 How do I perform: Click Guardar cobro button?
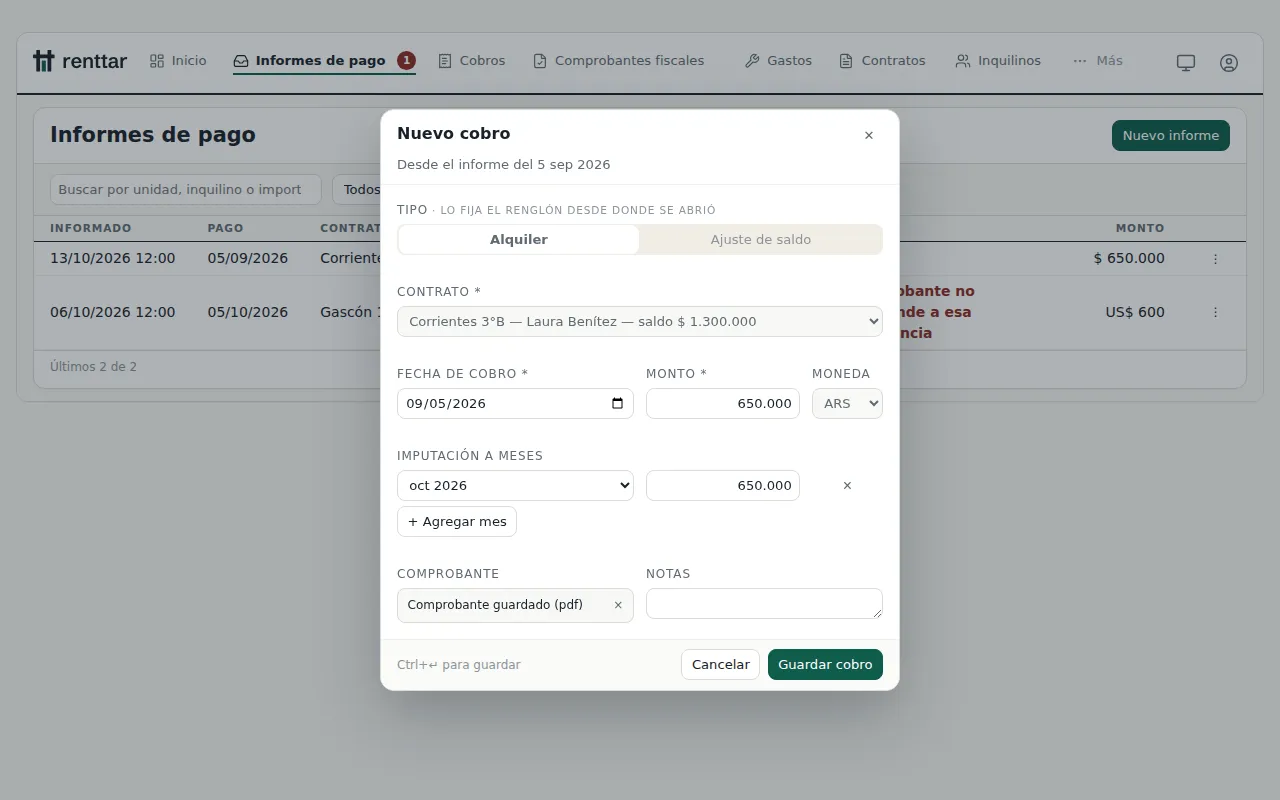pyautogui.click(x=825, y=665)
